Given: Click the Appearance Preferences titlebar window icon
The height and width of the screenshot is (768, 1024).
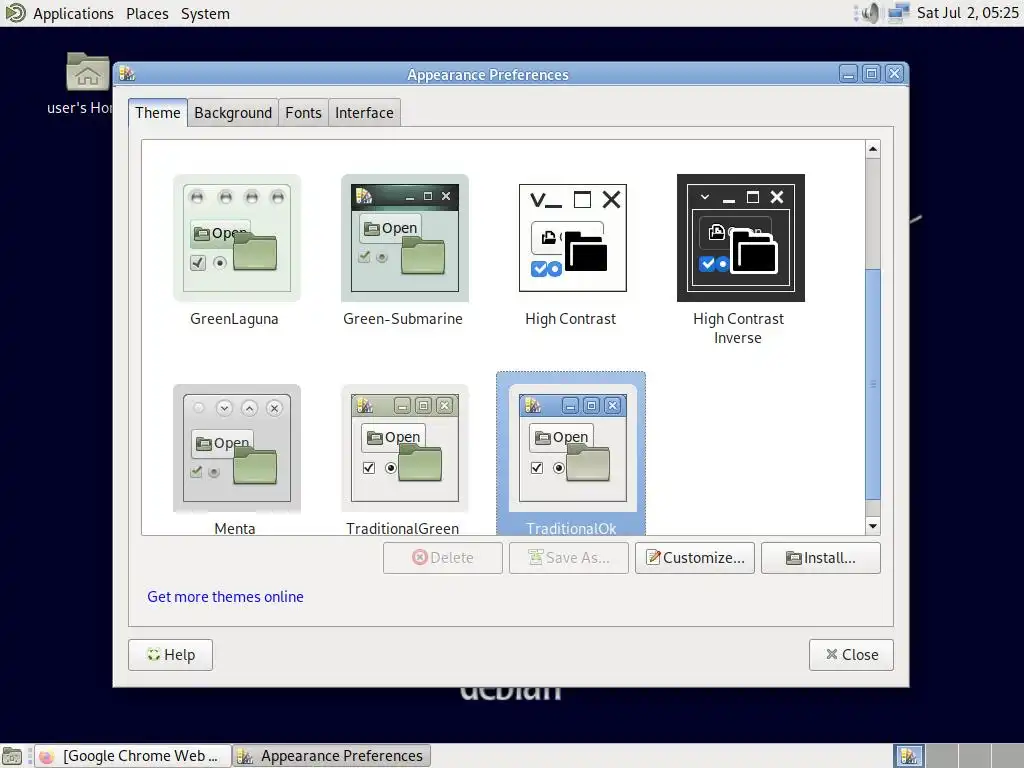Looking at the screenshot, I should point(127,74).
